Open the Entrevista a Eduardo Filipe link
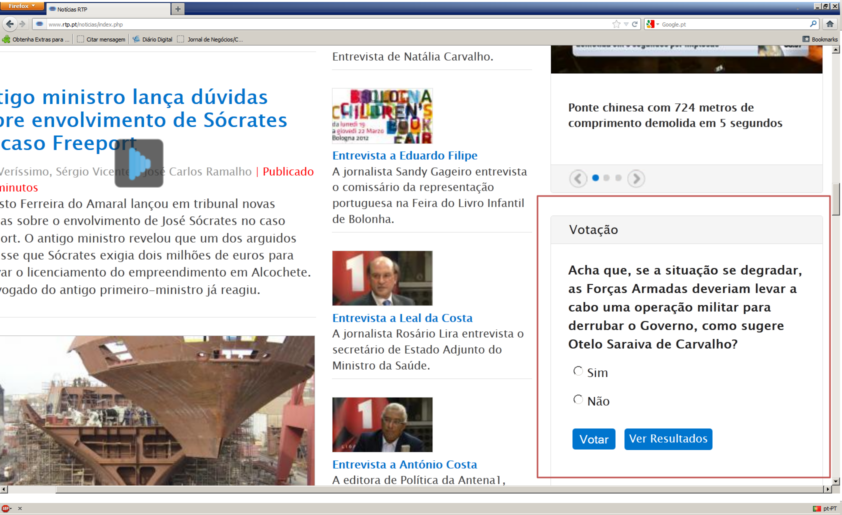842x515 pixels. [404, 156]
